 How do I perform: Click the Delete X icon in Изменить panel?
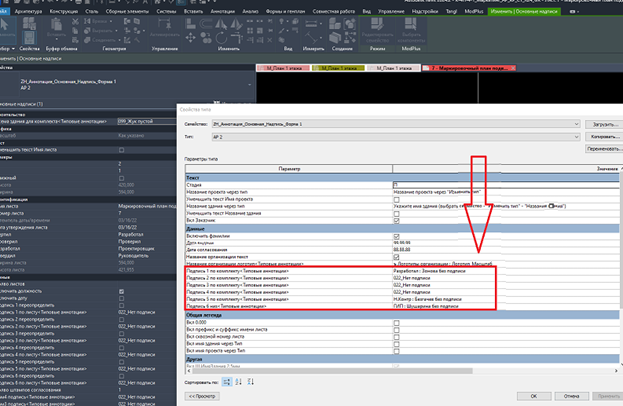point(270,40)
